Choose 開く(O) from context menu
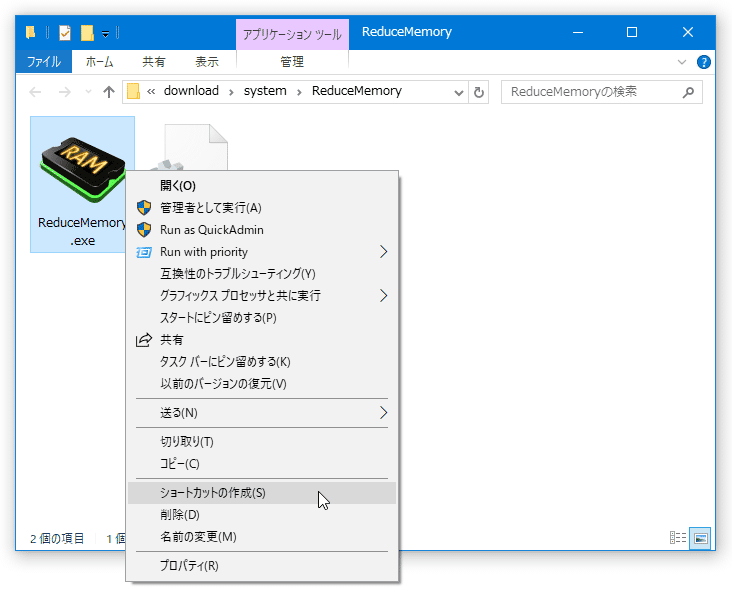 coord(262,186)
